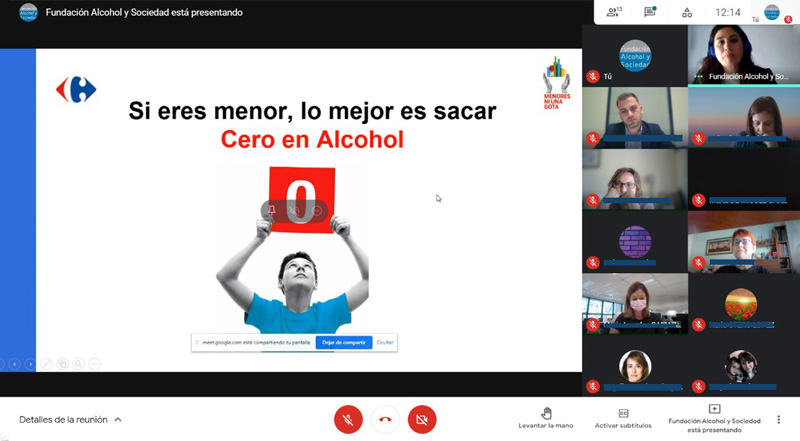
Task: Open the activities shapes icon
Action: pyautogui.click(x=687, y=12)
